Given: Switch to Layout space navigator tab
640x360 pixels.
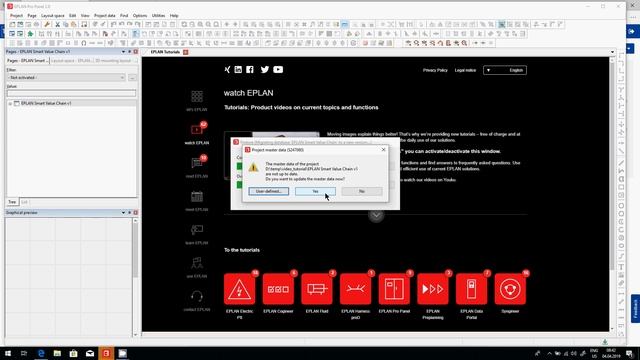Looking at the screenshot, I should [x=71, y=61].
